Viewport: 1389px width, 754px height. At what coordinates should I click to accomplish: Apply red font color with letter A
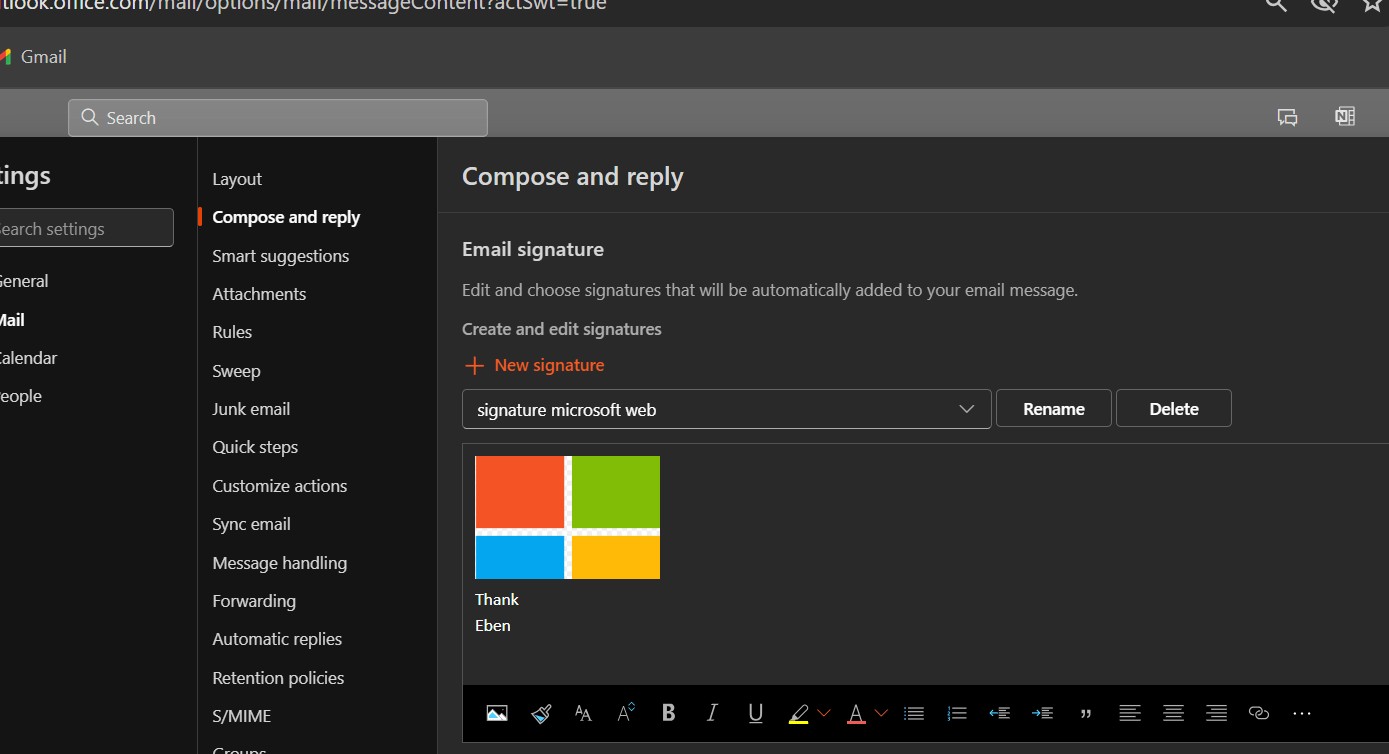856,713
